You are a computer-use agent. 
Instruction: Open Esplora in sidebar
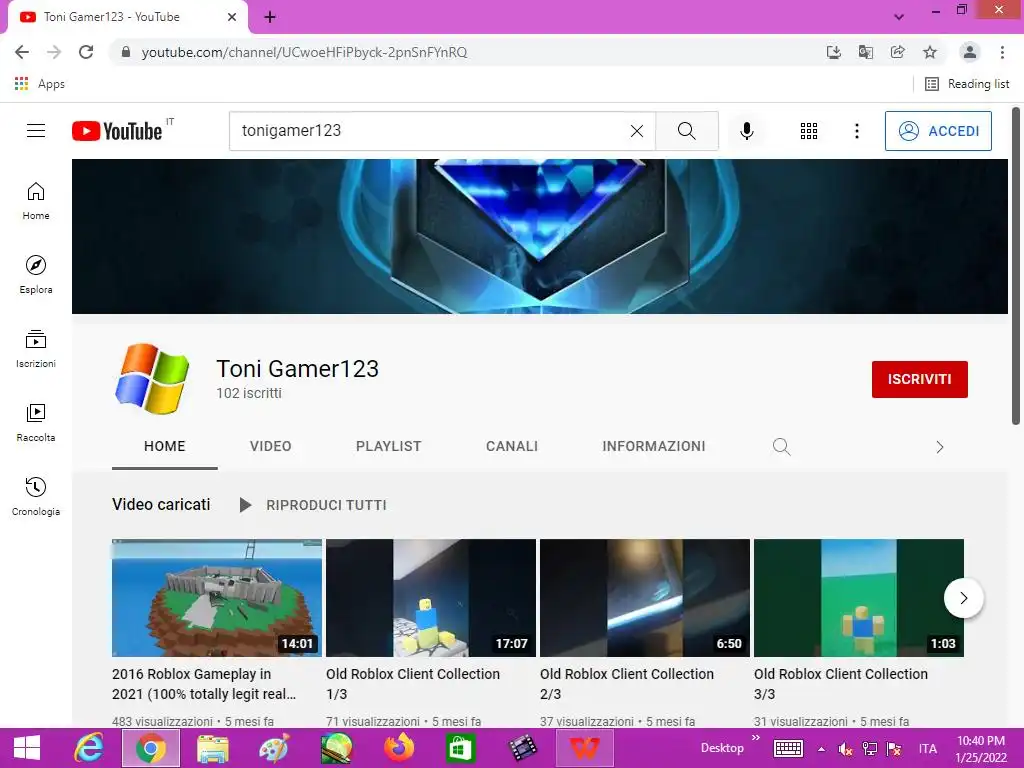pyautogui.click(x=36, y=274)
